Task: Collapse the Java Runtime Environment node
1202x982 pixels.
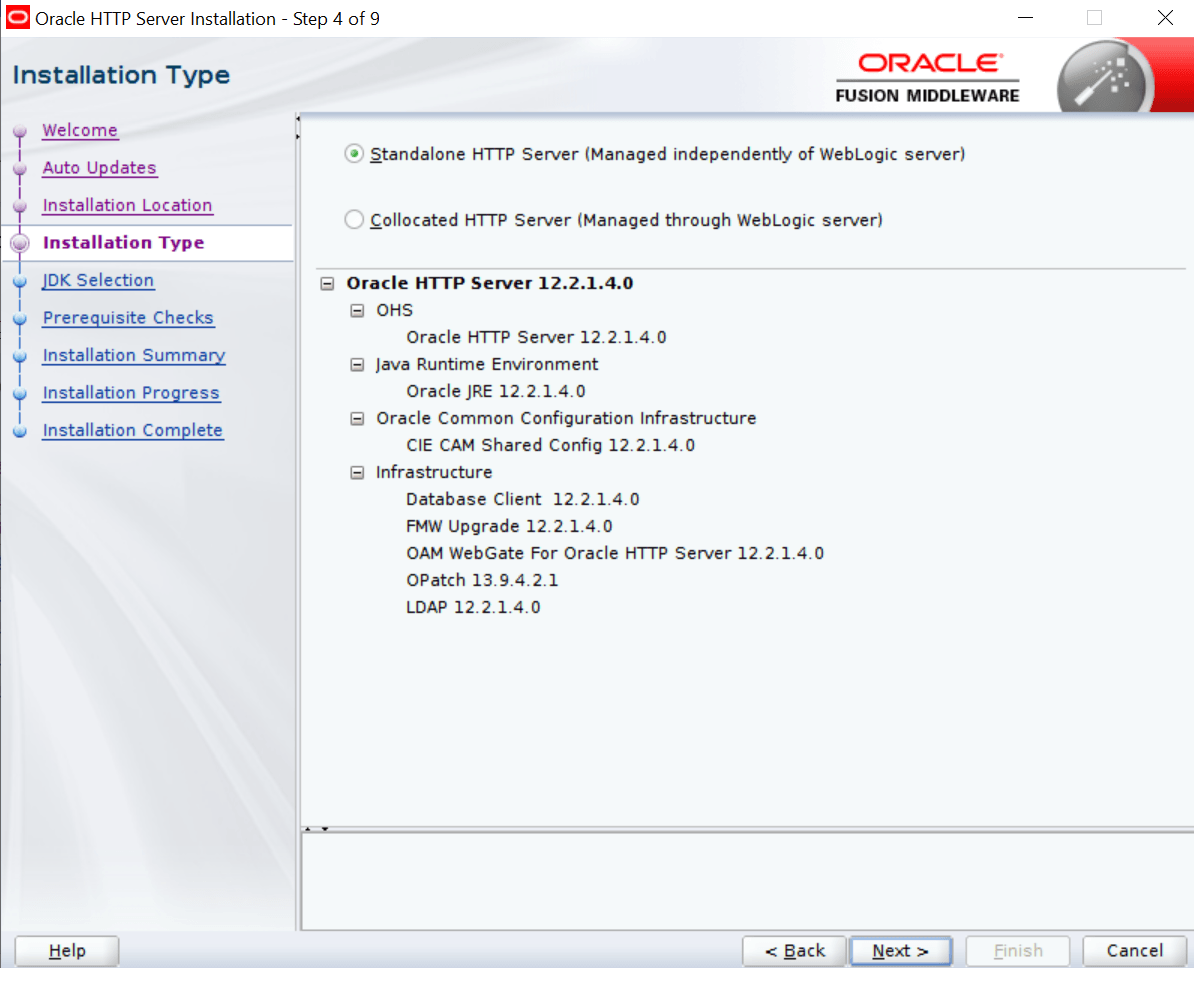Action: pyautogui.click(x=357, y=365)
